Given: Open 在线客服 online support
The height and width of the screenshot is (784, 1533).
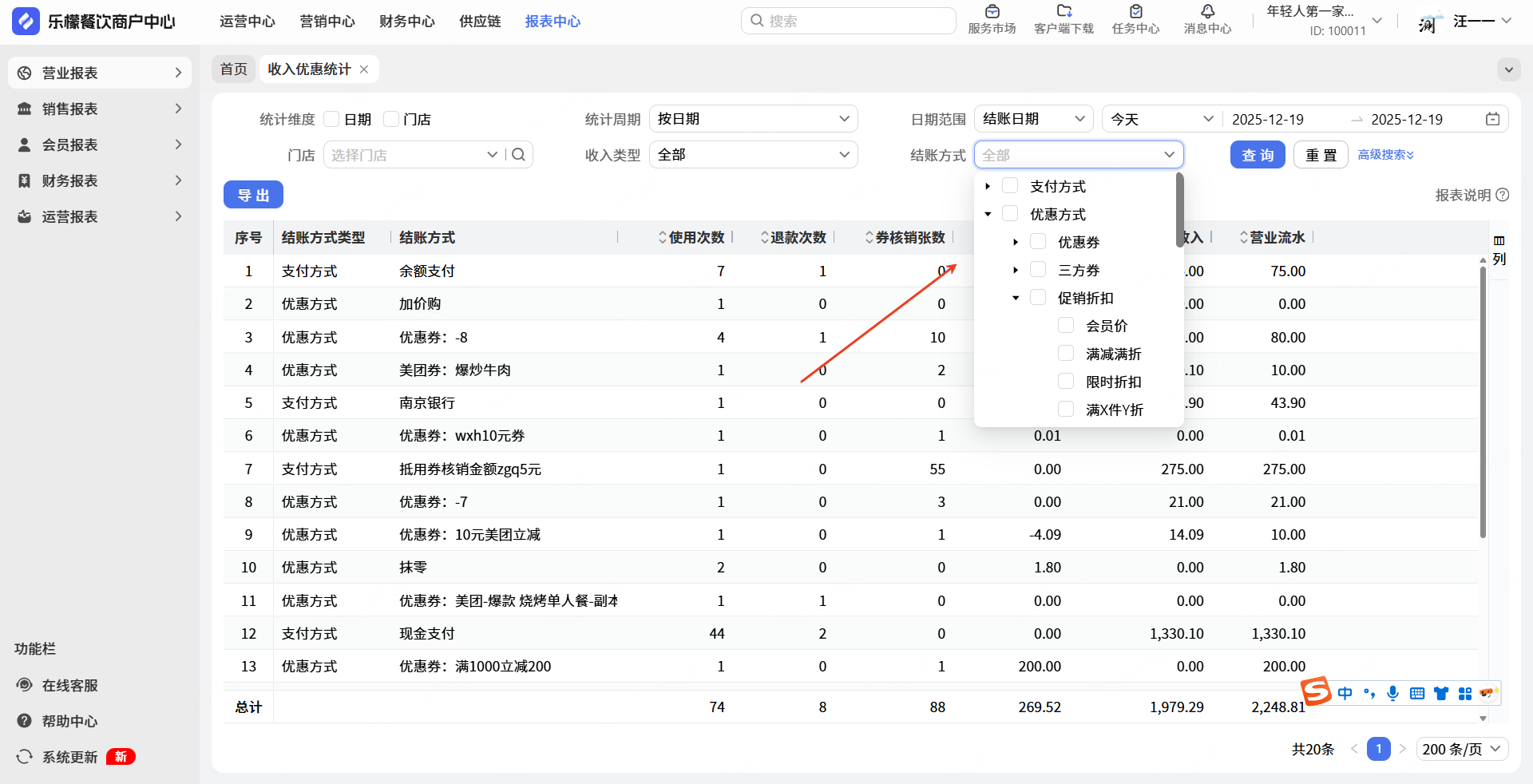Looking at the screenshot, I should [69, 685].
